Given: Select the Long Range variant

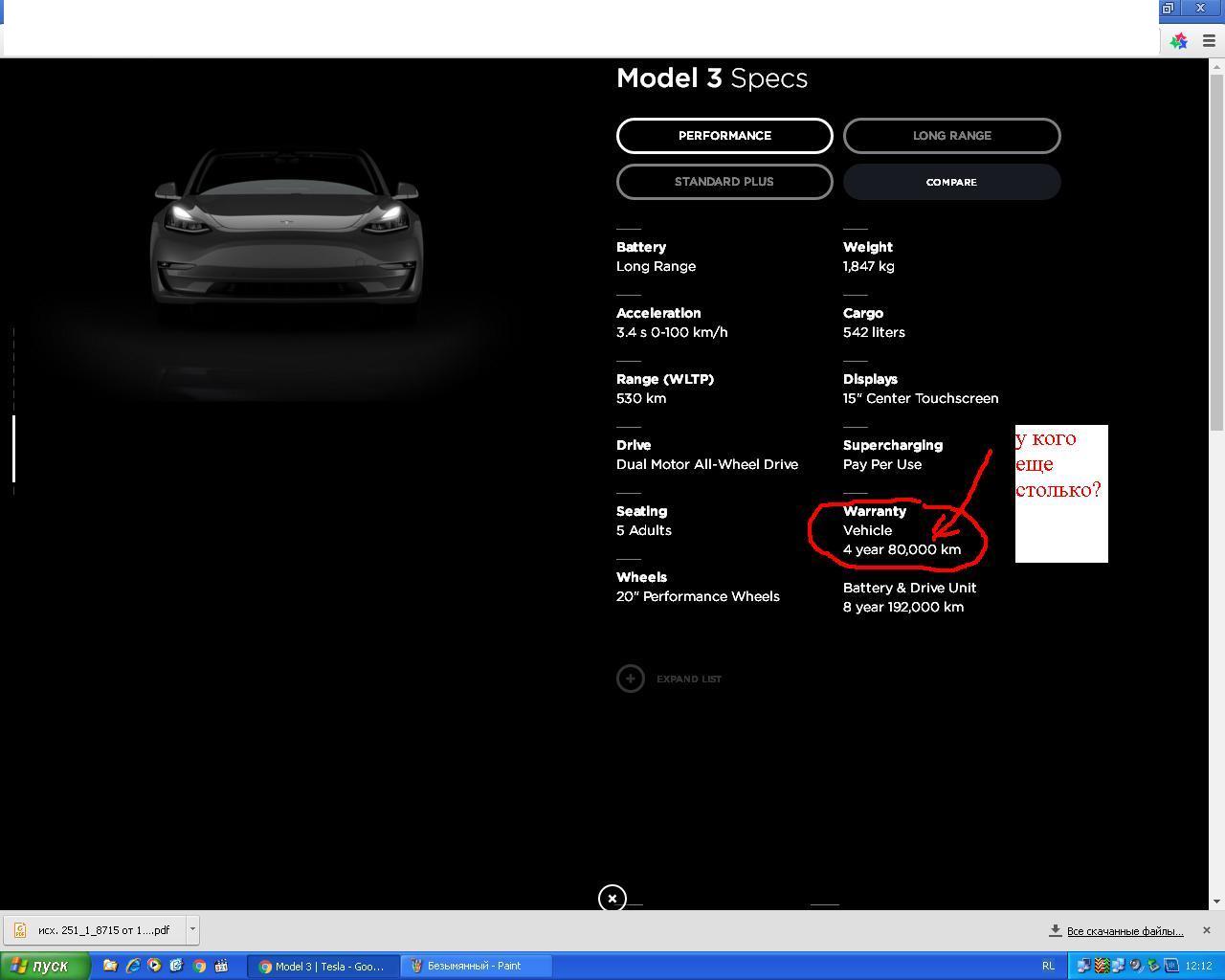Looking at the screenshot, I should [x=951, y=136].
